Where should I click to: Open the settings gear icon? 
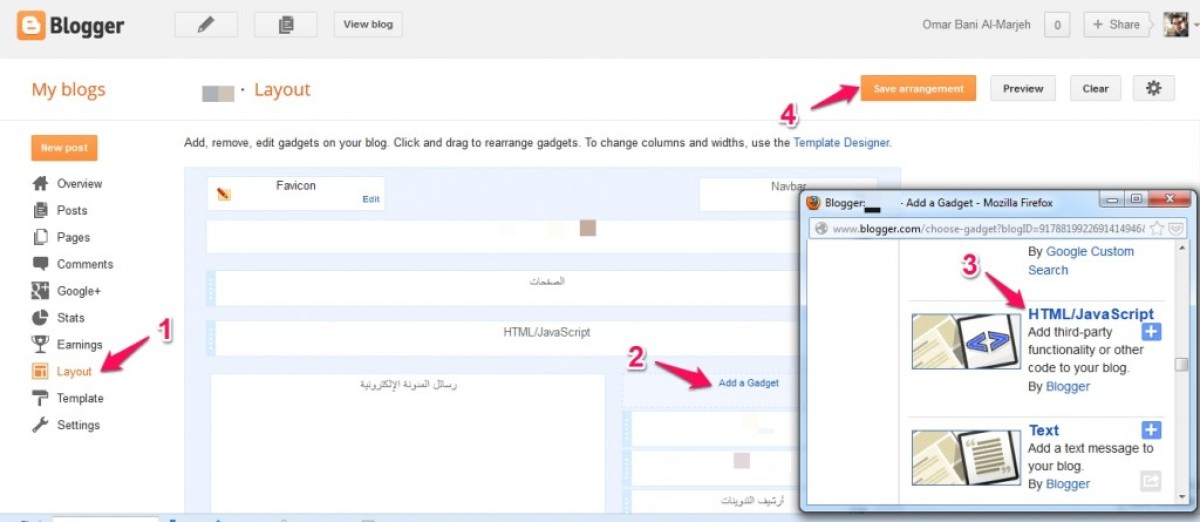pos(1153,89)
